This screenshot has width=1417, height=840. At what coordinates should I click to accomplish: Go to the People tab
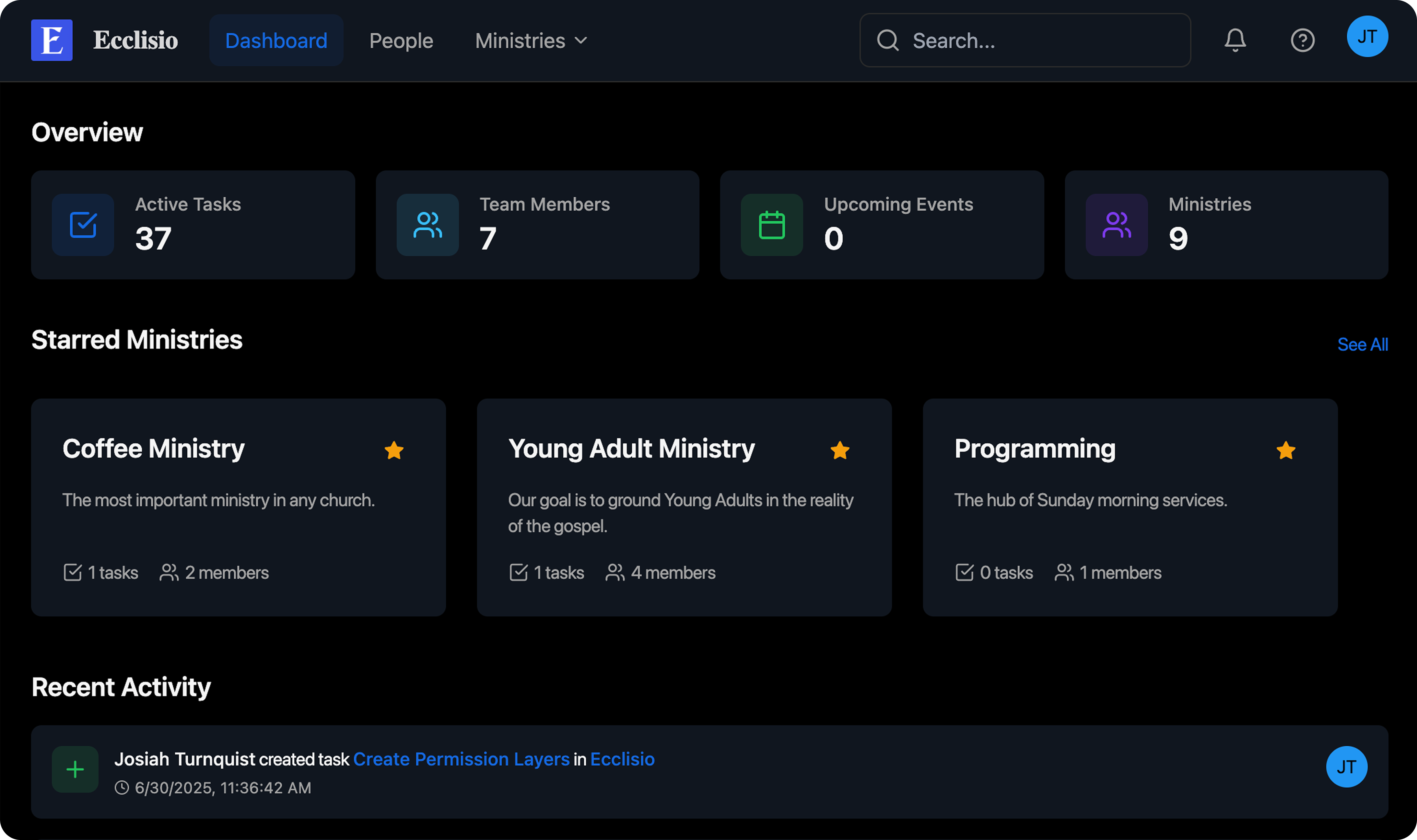pos(401,41)
